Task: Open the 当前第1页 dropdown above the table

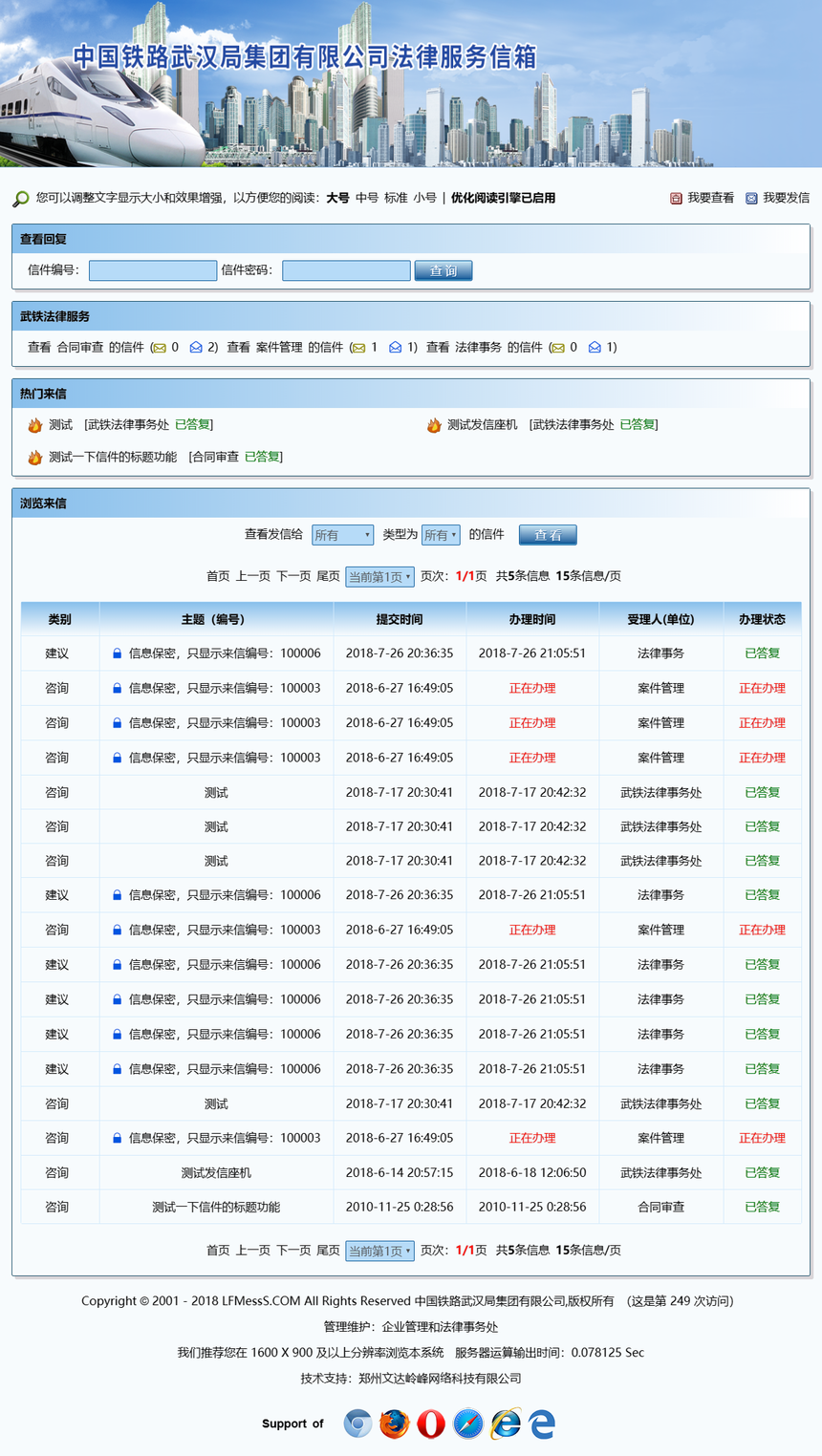Action: coord(379,577)
